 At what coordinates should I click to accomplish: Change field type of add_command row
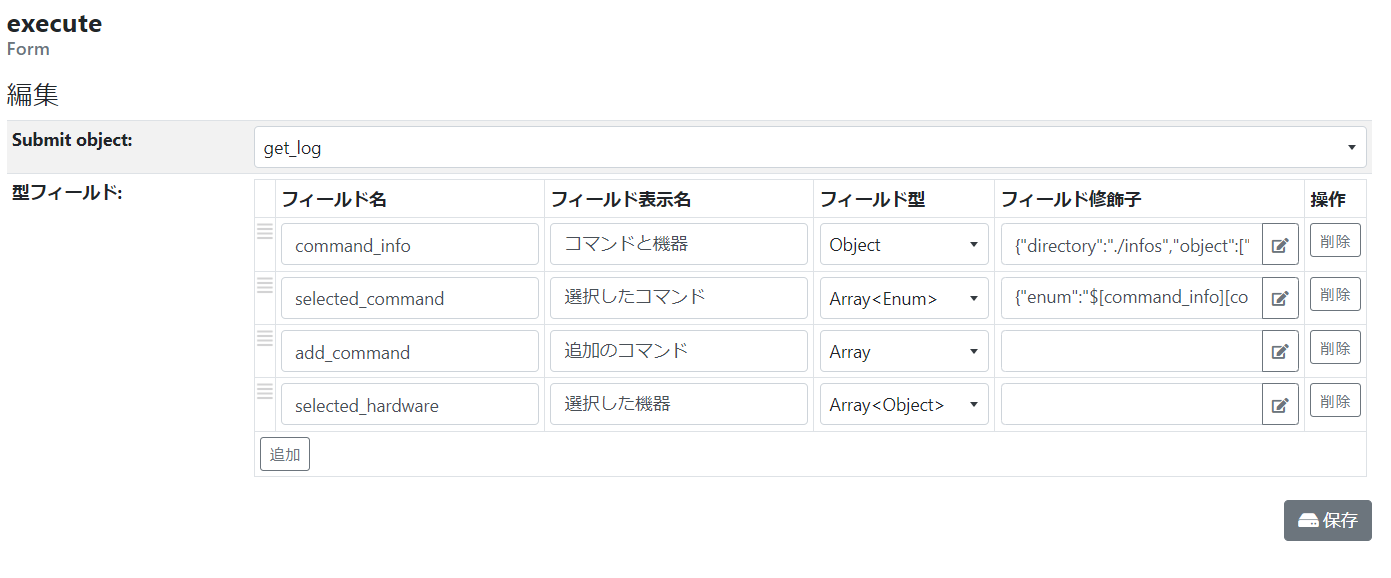click(x=903, y=352)
